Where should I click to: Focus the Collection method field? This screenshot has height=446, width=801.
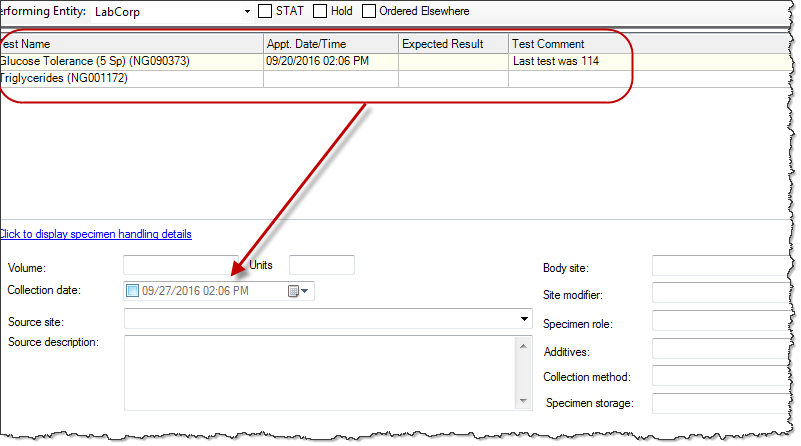(721, 375)
